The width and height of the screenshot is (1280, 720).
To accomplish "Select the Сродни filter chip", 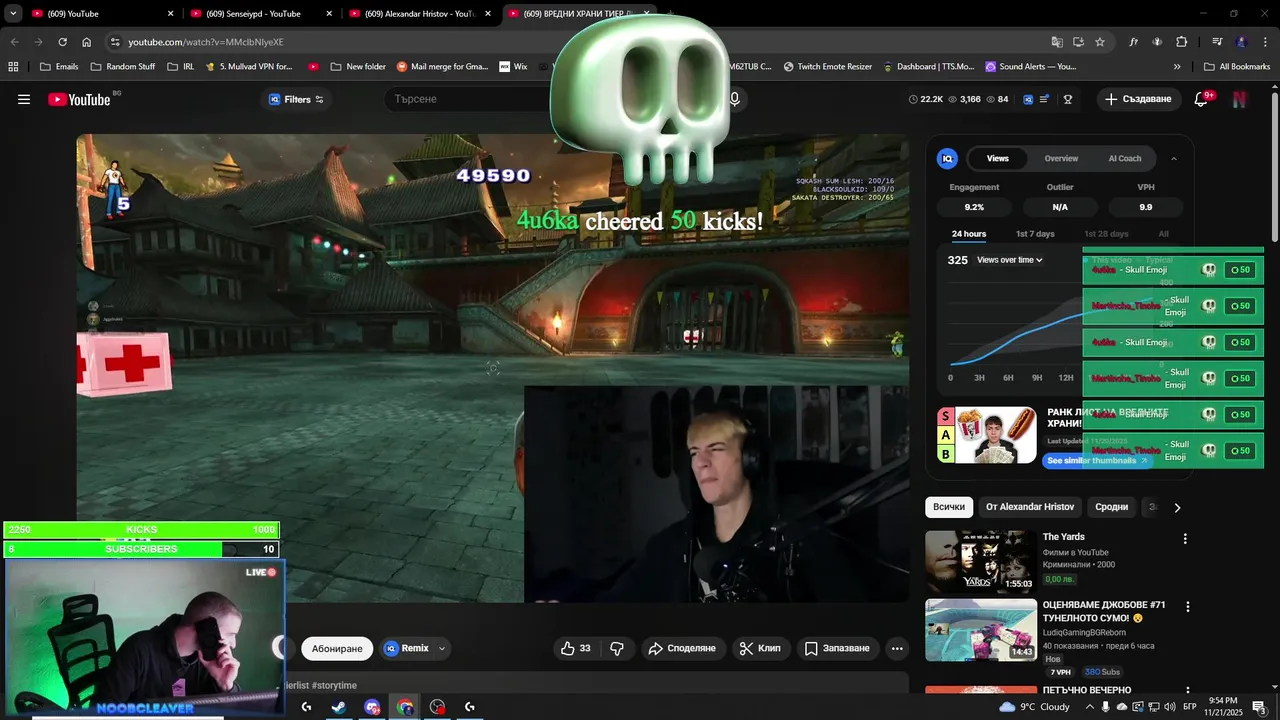I will [1111, 507].
